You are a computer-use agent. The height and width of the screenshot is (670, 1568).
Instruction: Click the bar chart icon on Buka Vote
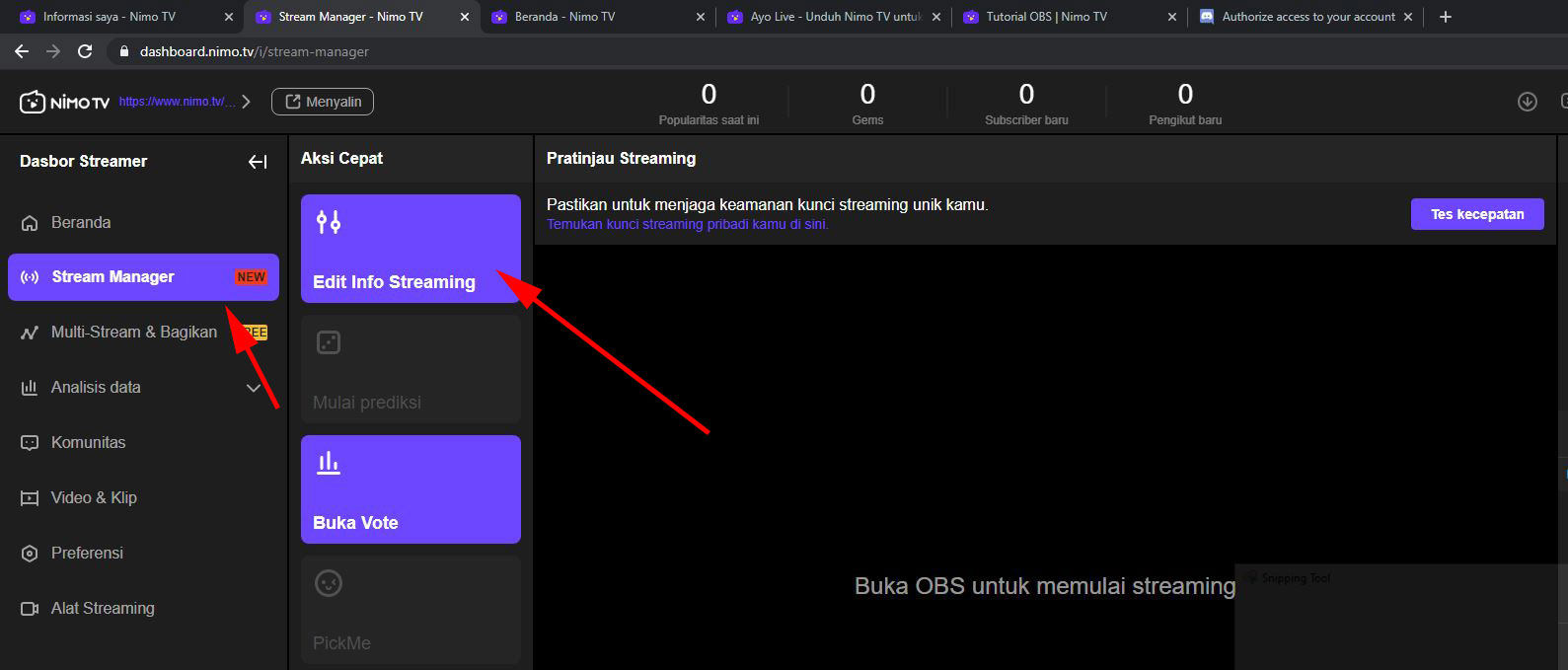coord(329,463)
